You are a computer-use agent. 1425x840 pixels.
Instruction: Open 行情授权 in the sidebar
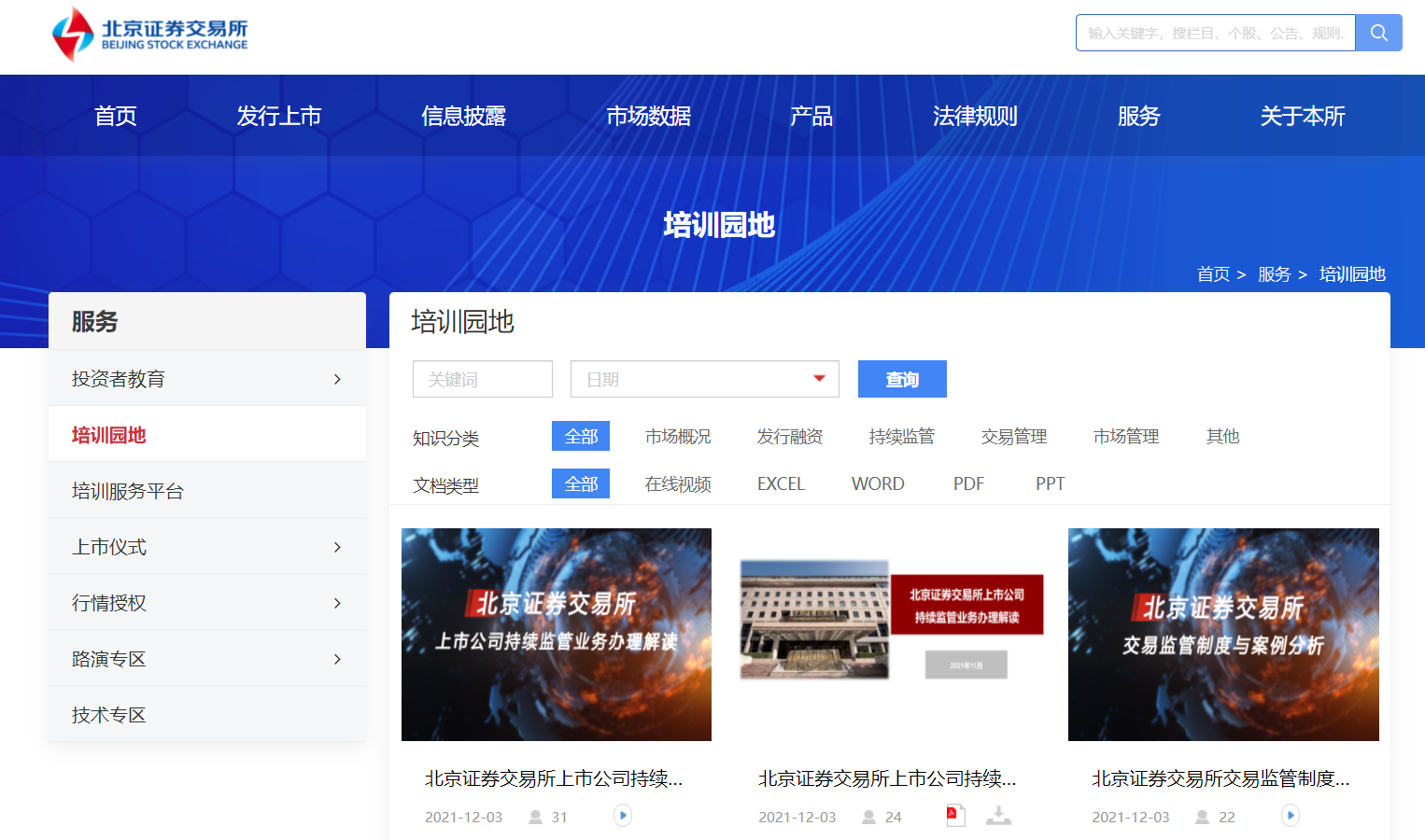pos(207,602)
